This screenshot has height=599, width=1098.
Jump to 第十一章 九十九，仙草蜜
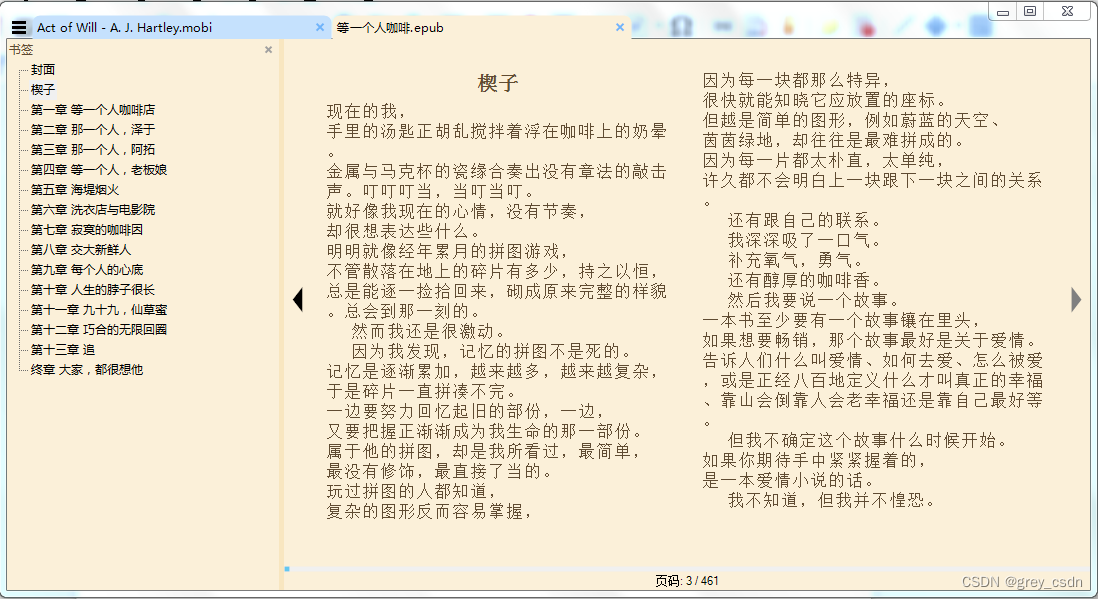[x=99, y=309]
